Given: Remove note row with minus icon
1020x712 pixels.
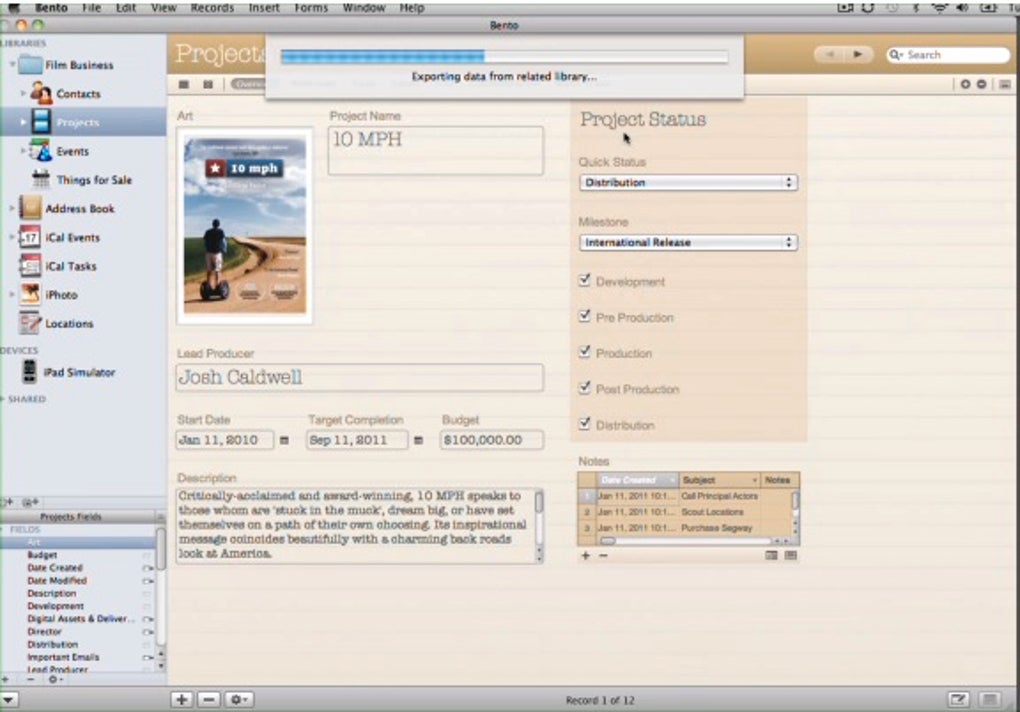Looking at the screenshot, I should (603, 555).
